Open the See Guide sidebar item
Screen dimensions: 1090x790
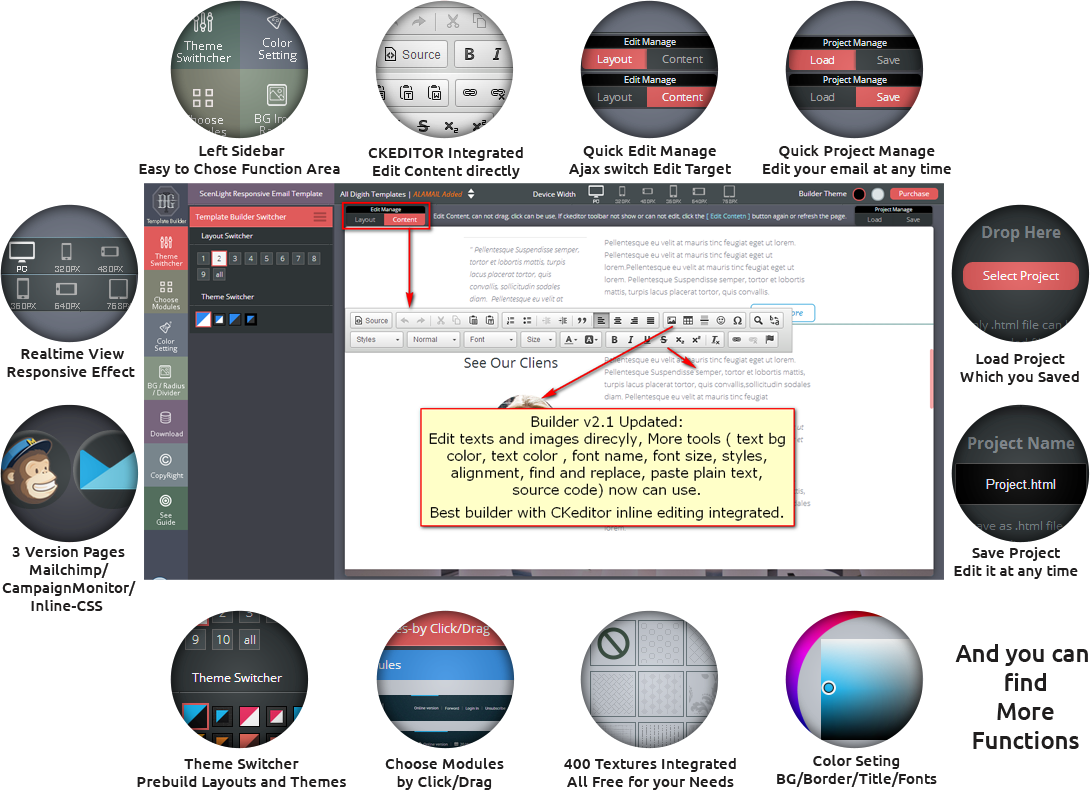pos(166,506)
